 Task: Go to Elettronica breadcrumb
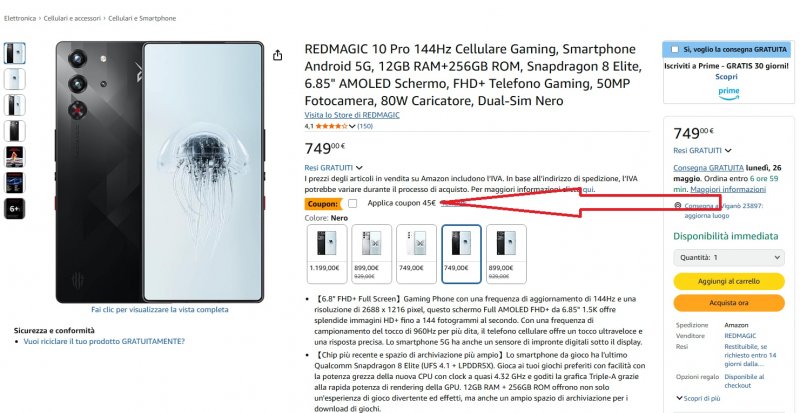tap(20, 18)
